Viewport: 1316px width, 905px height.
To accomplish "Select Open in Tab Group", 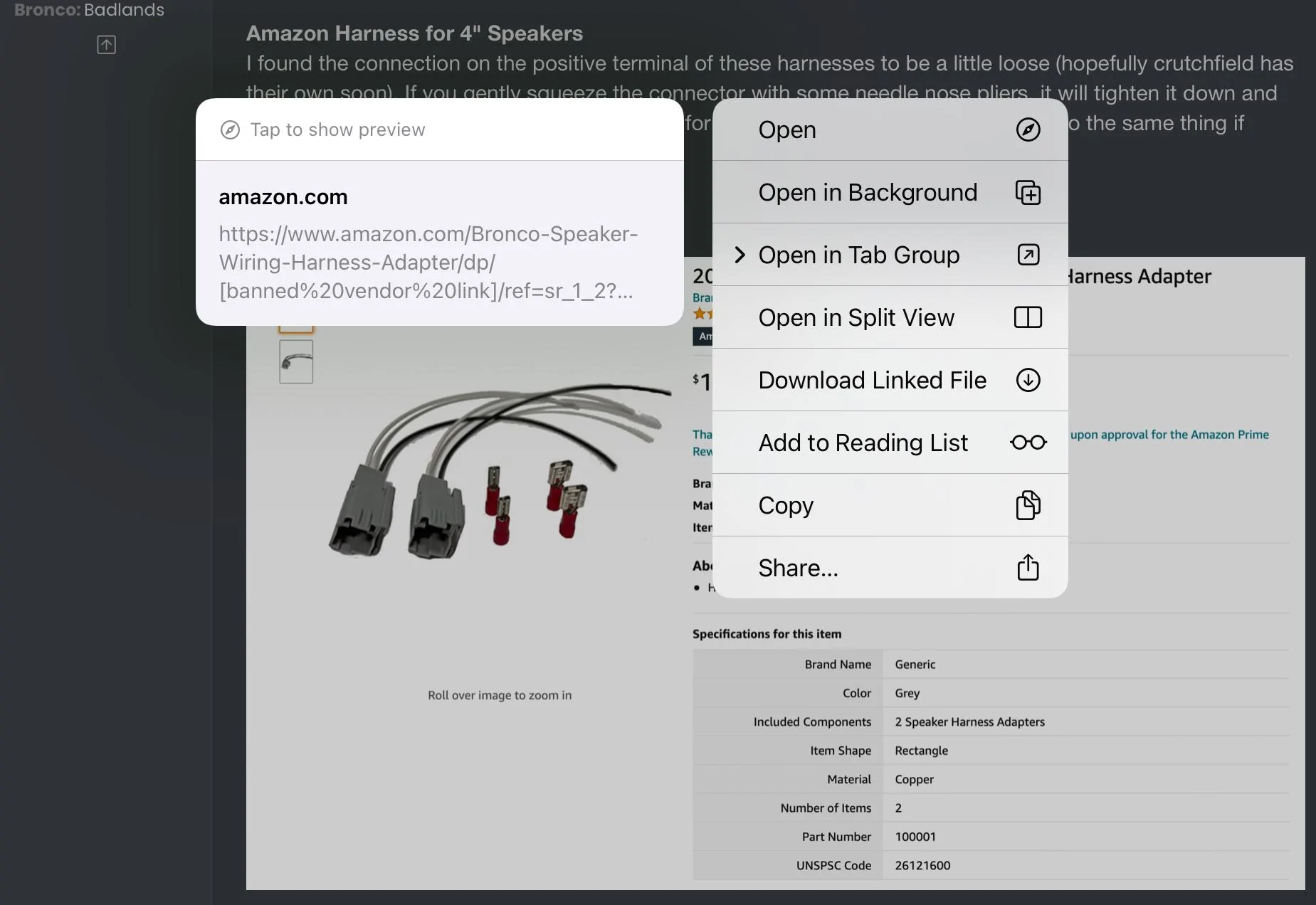I will 890,255.
